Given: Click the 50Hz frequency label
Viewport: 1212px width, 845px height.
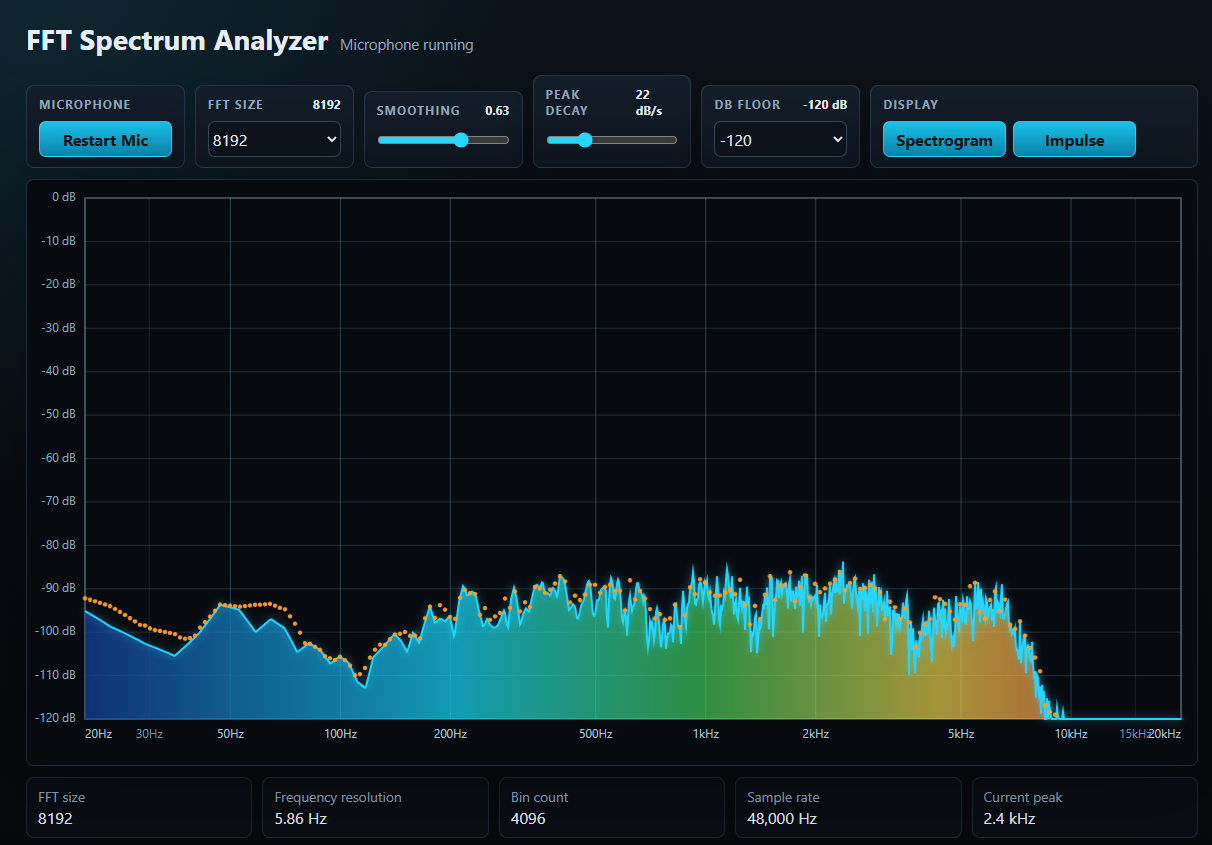Looking at the screenshot, I should pyautogui.click(x=230, y=734).
